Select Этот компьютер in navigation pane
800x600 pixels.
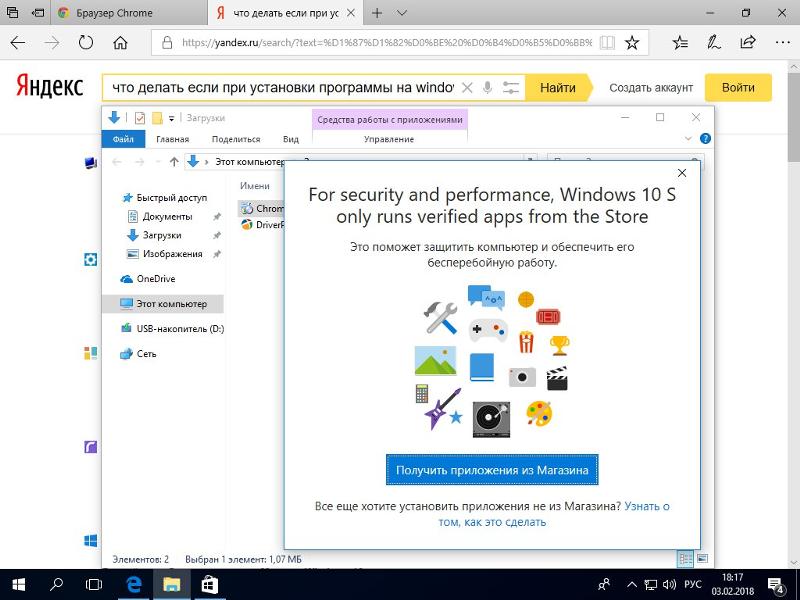(163, 304)
